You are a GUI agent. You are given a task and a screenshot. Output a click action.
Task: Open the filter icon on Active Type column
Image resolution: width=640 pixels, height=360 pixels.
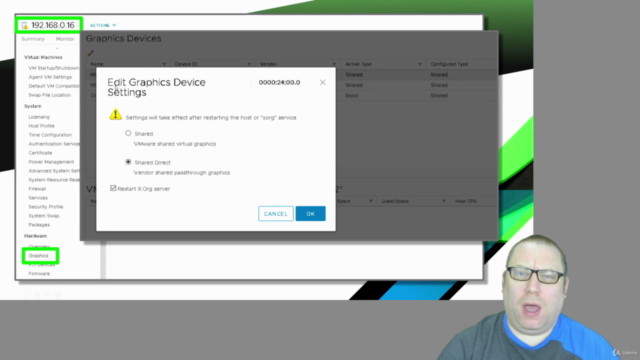coord(420,64)
